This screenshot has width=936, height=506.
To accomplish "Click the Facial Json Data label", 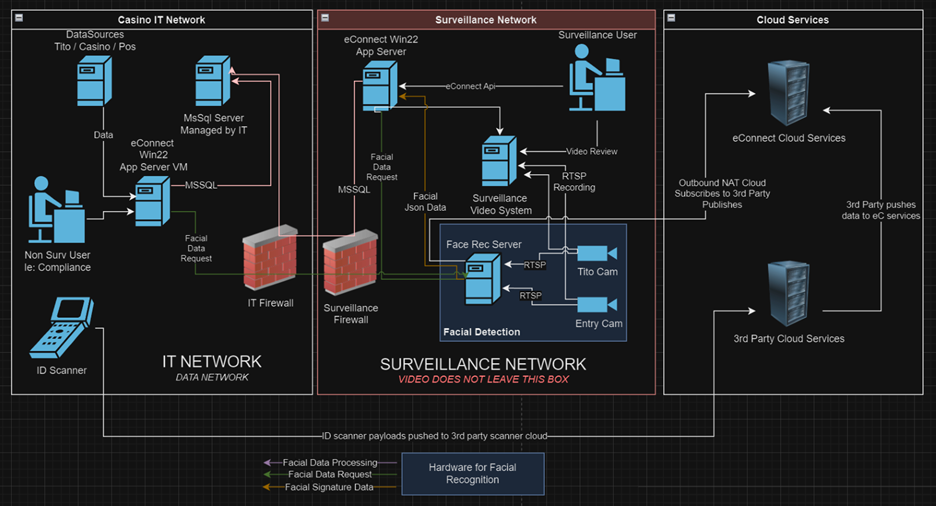I will pyautogui.click(x=425, y=202).
